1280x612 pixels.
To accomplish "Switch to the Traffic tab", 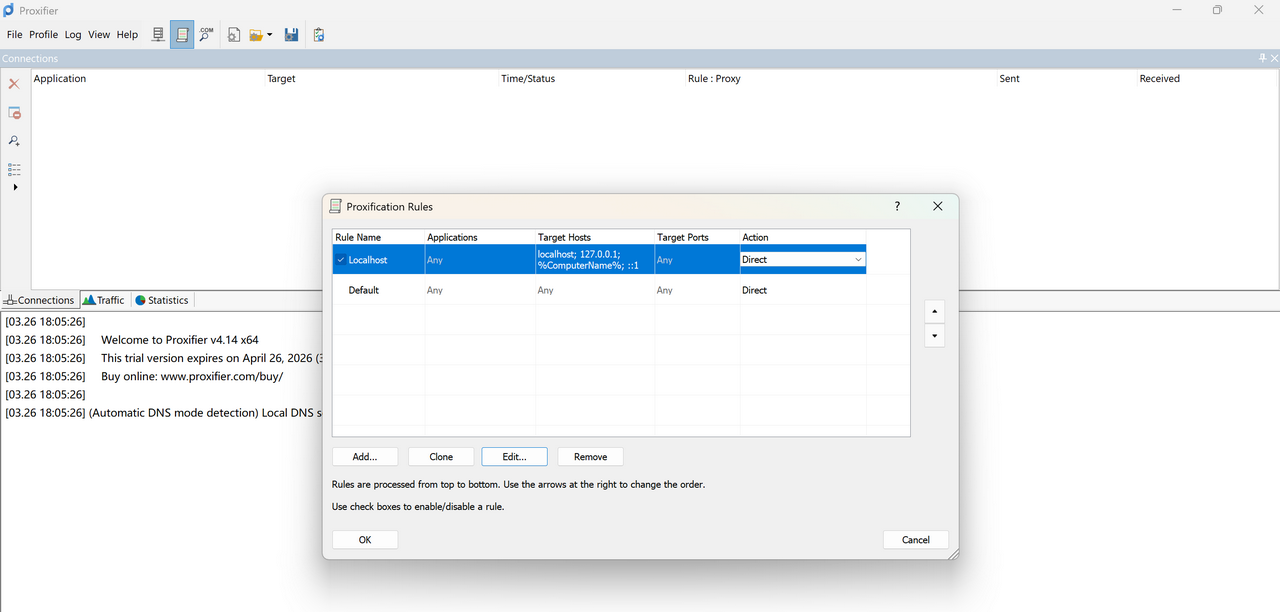I will pyautogui.click(x=104, y=300).
